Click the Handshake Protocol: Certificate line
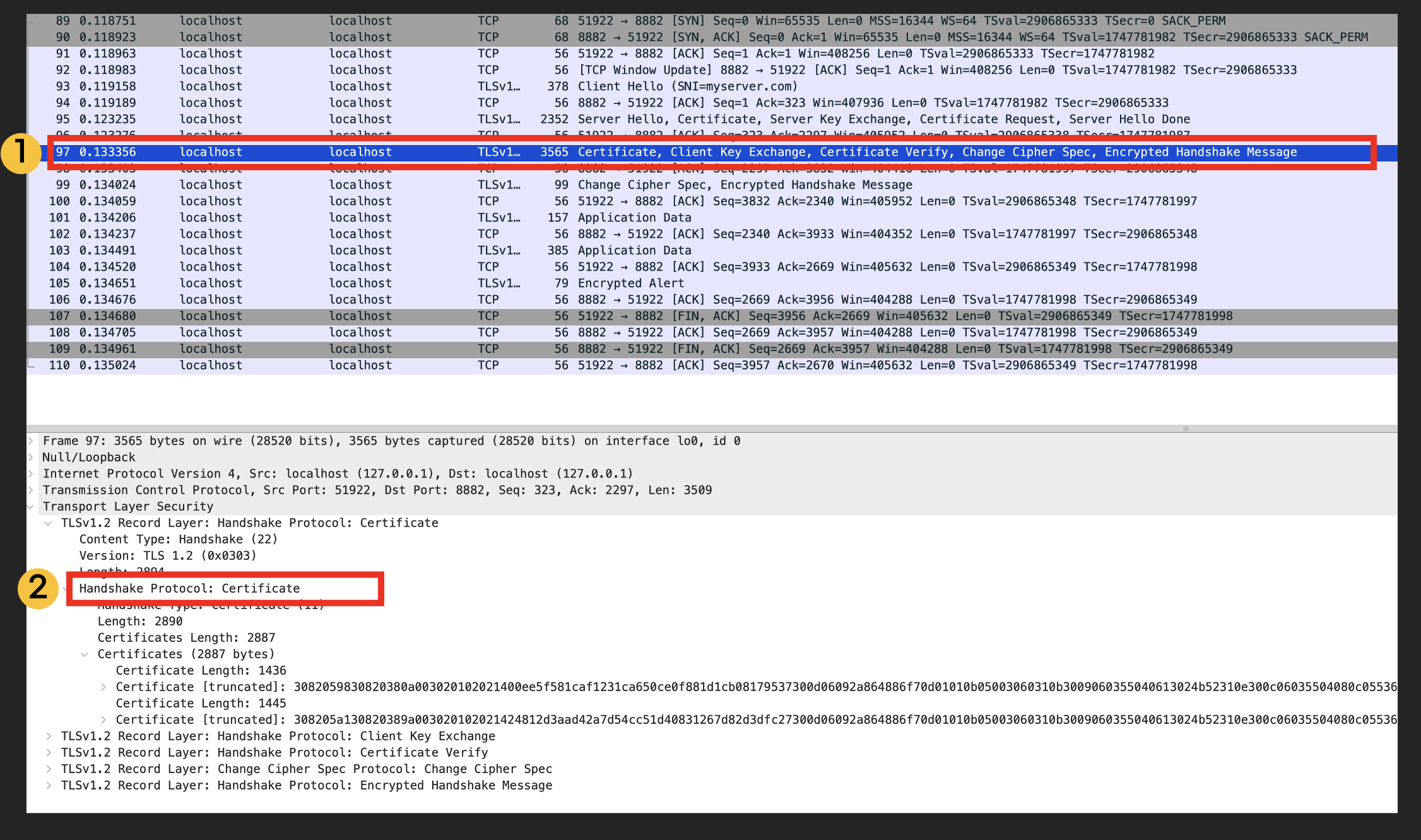The height and width of the screenshot is (840, 1421). pyautogui.click(x=189, y=588)
